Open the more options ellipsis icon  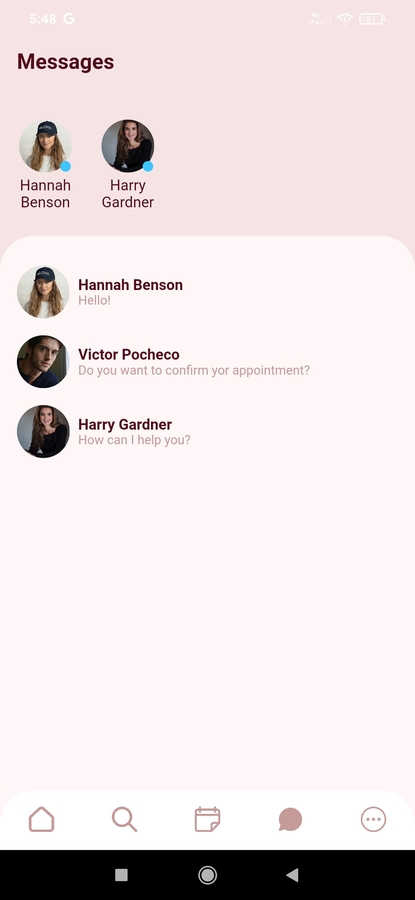click(x=373, y=819)
